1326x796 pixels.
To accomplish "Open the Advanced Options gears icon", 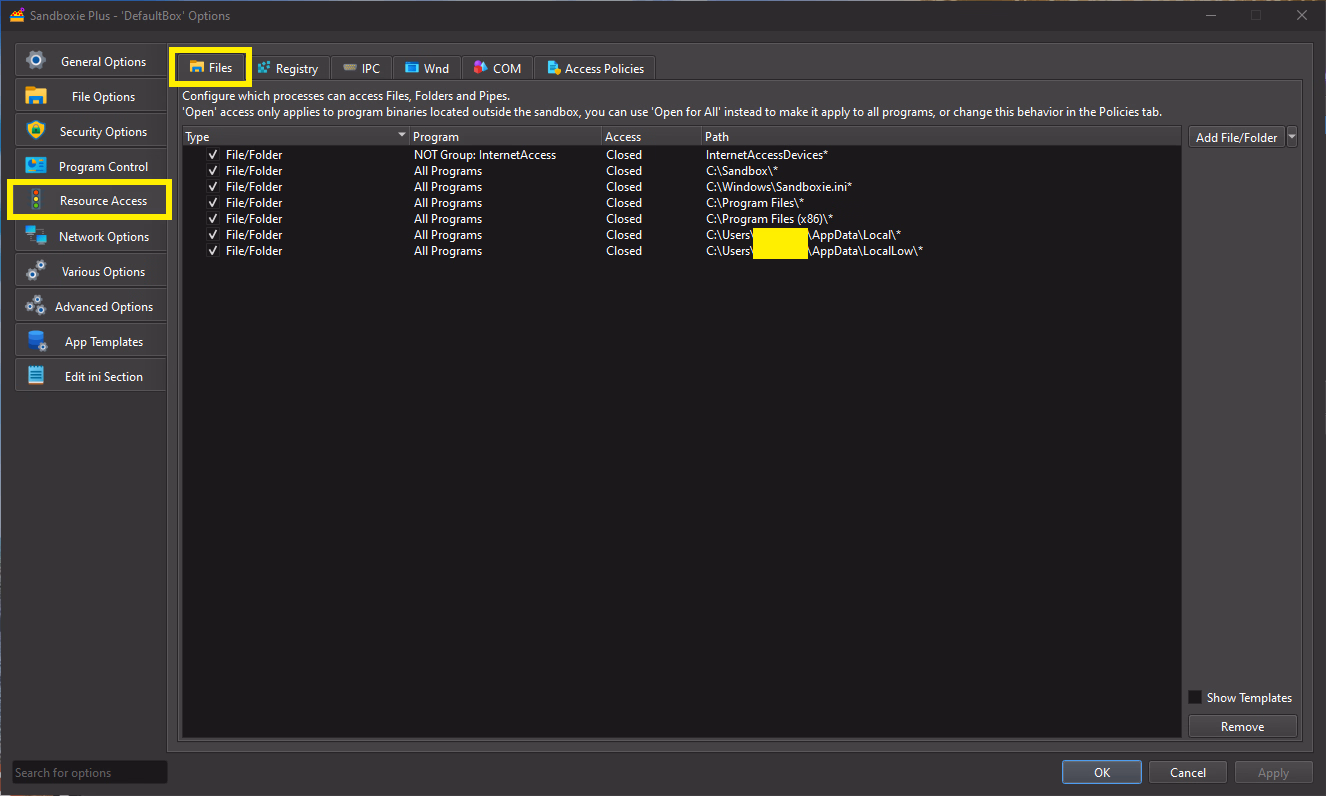I will pos(36,306).
